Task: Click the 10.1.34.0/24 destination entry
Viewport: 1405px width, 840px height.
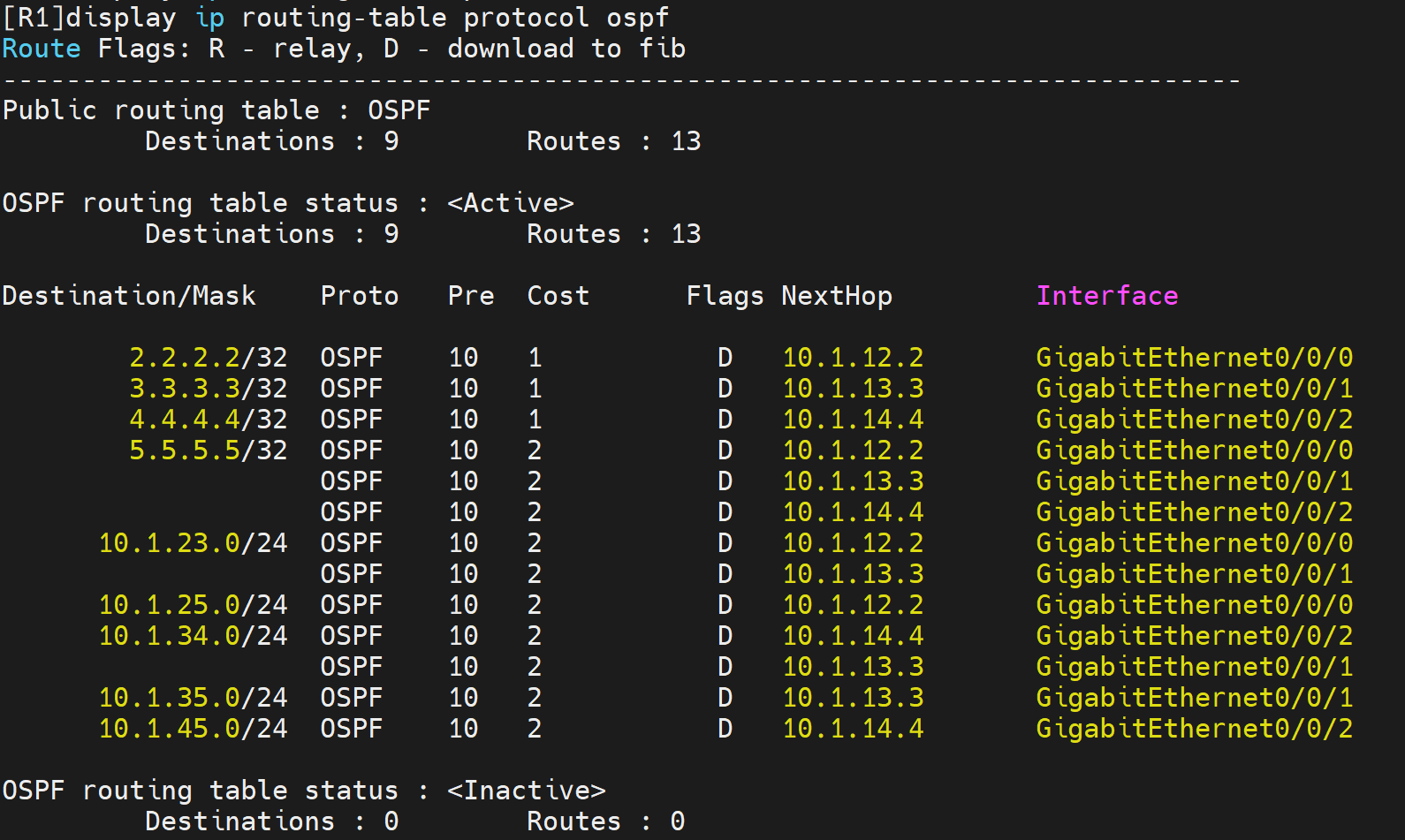Action: click(x=193, y=636)
